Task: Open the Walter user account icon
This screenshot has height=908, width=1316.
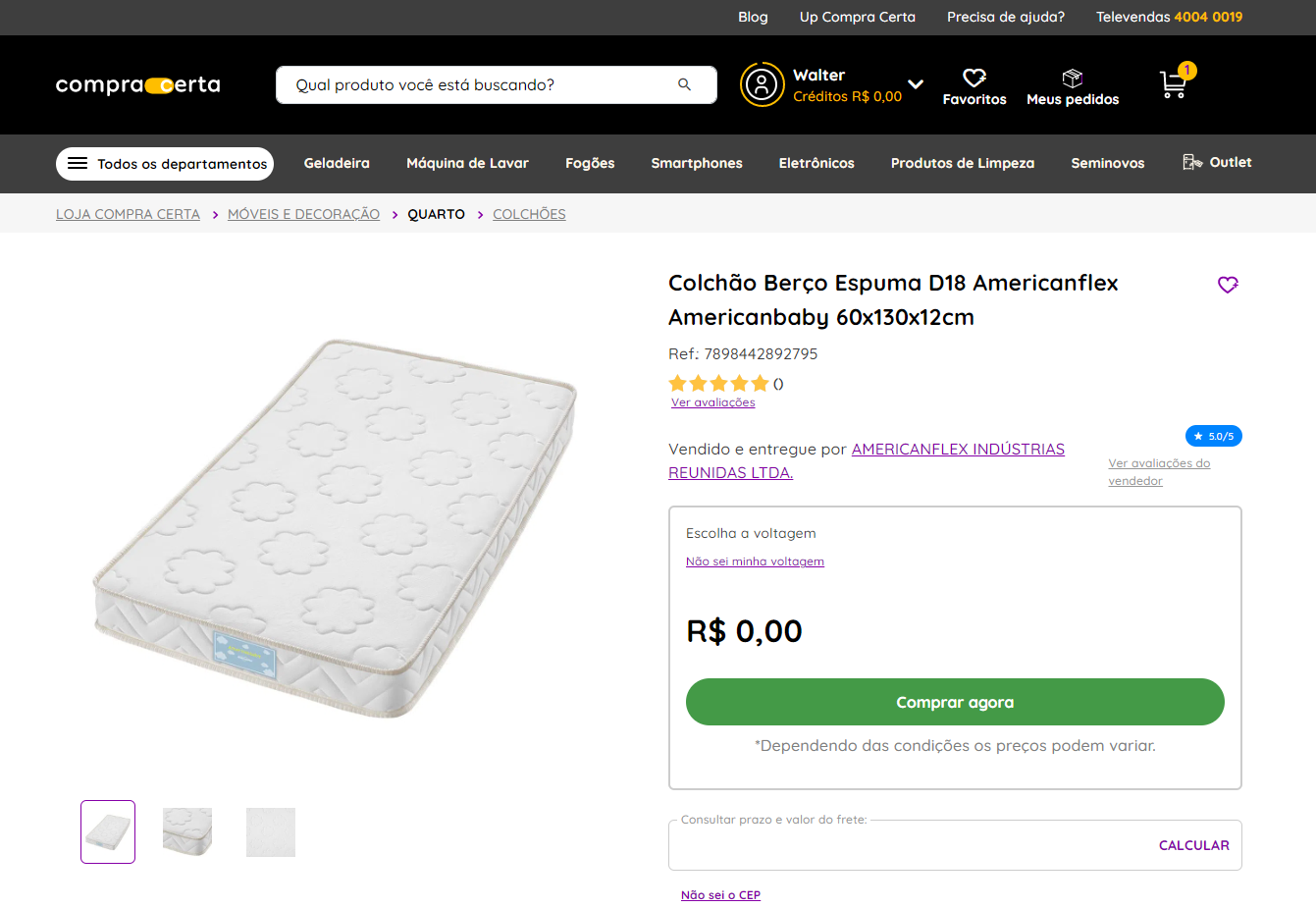Action: click(762, 84)
